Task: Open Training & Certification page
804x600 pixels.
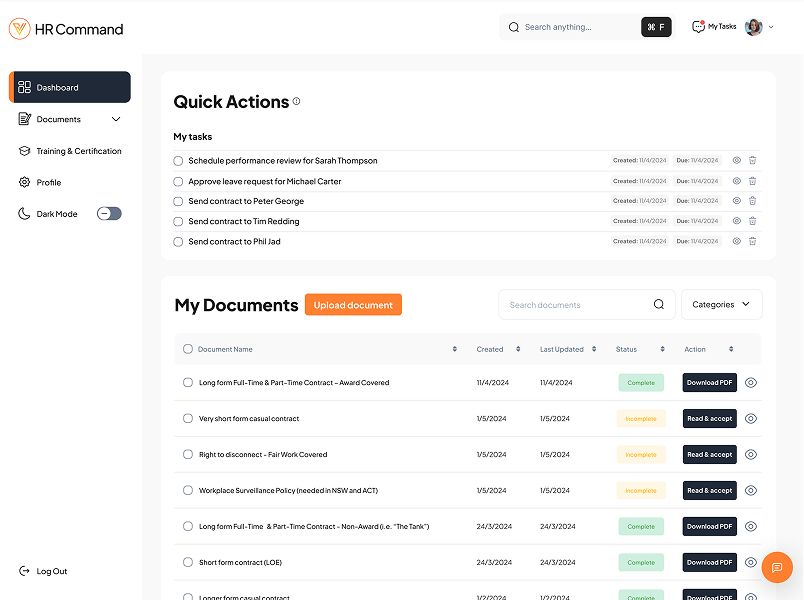Action: (78, 151)
